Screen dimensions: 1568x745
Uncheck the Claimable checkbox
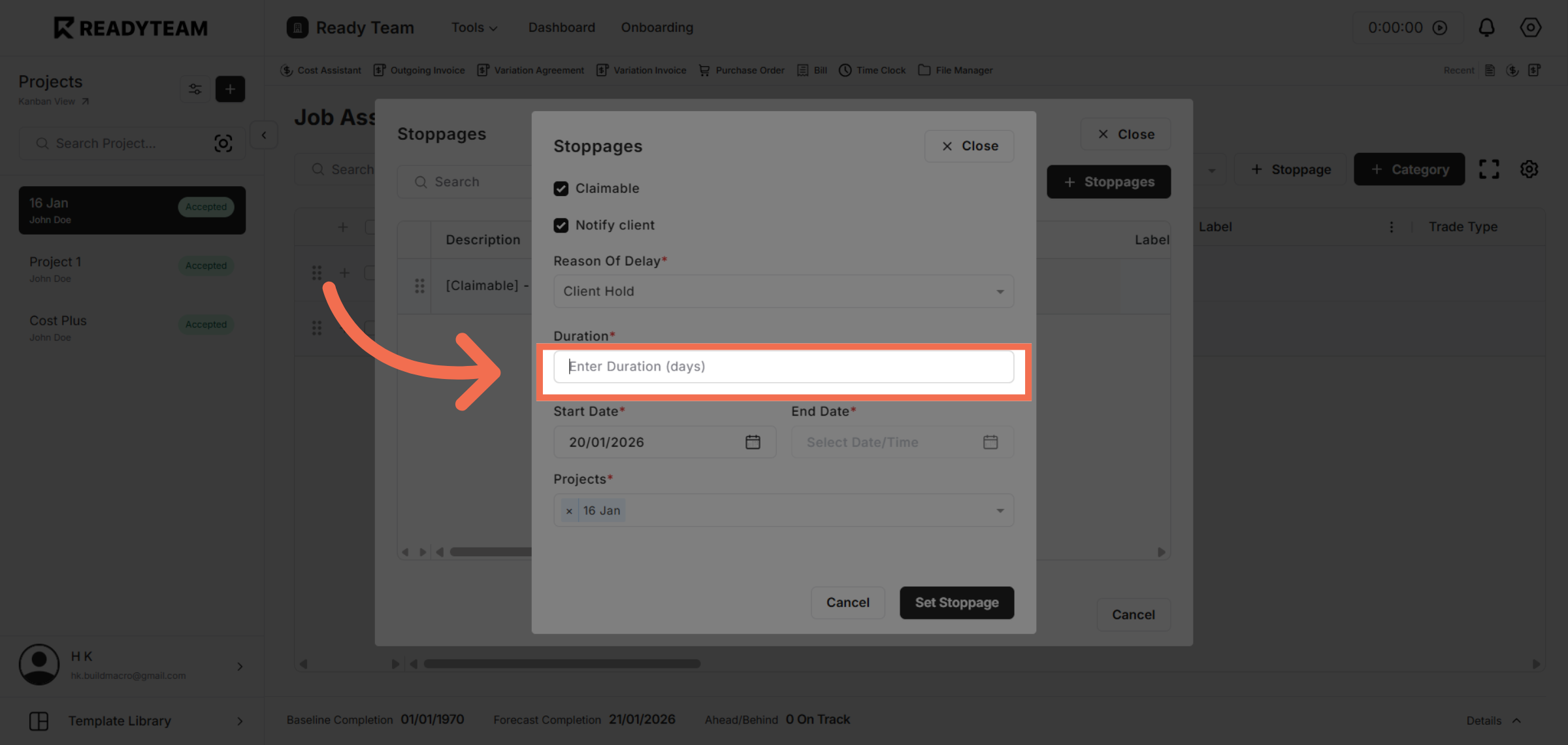(x=561, y=188)
